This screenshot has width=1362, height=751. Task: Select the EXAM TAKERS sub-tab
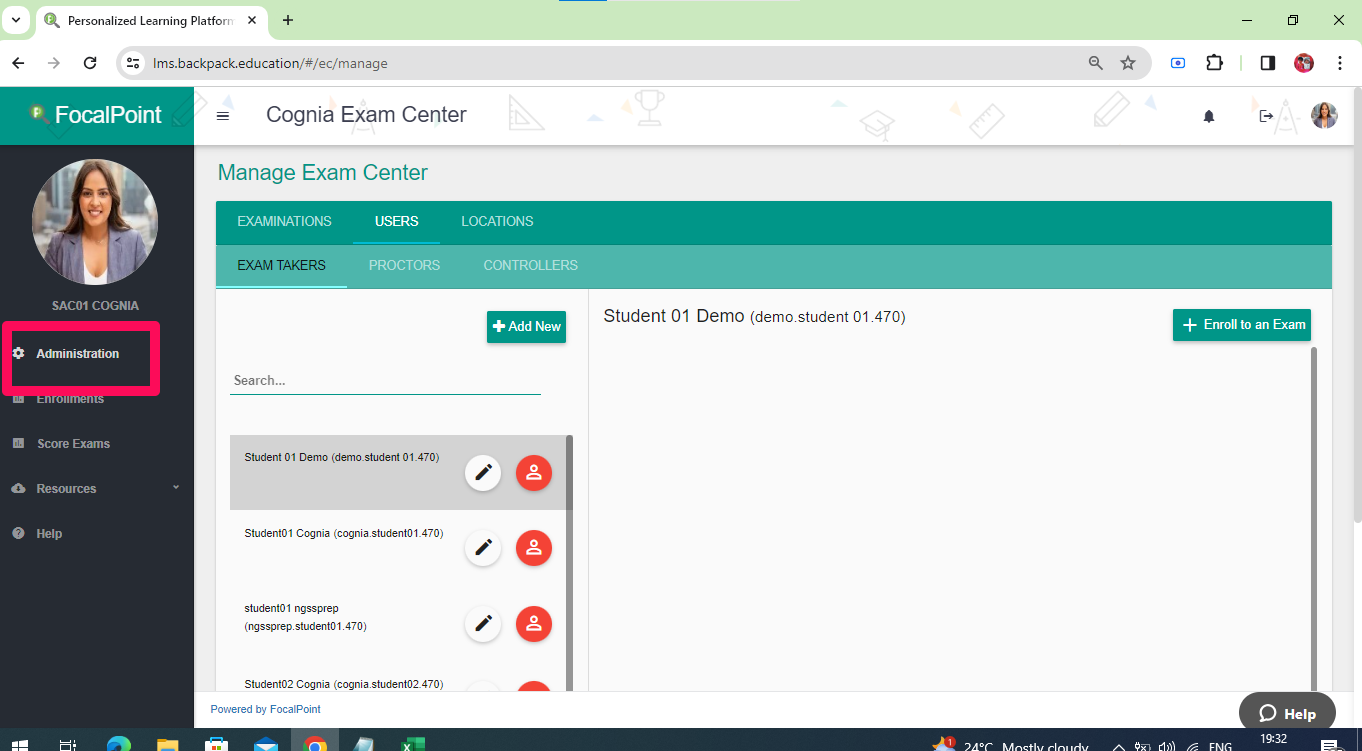281,265
